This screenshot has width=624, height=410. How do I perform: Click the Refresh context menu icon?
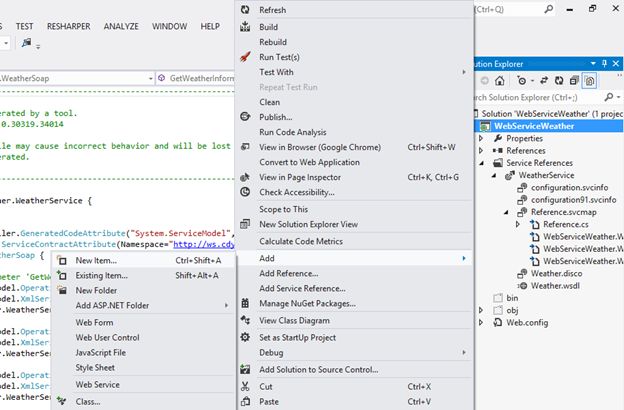tap(245, 10)
